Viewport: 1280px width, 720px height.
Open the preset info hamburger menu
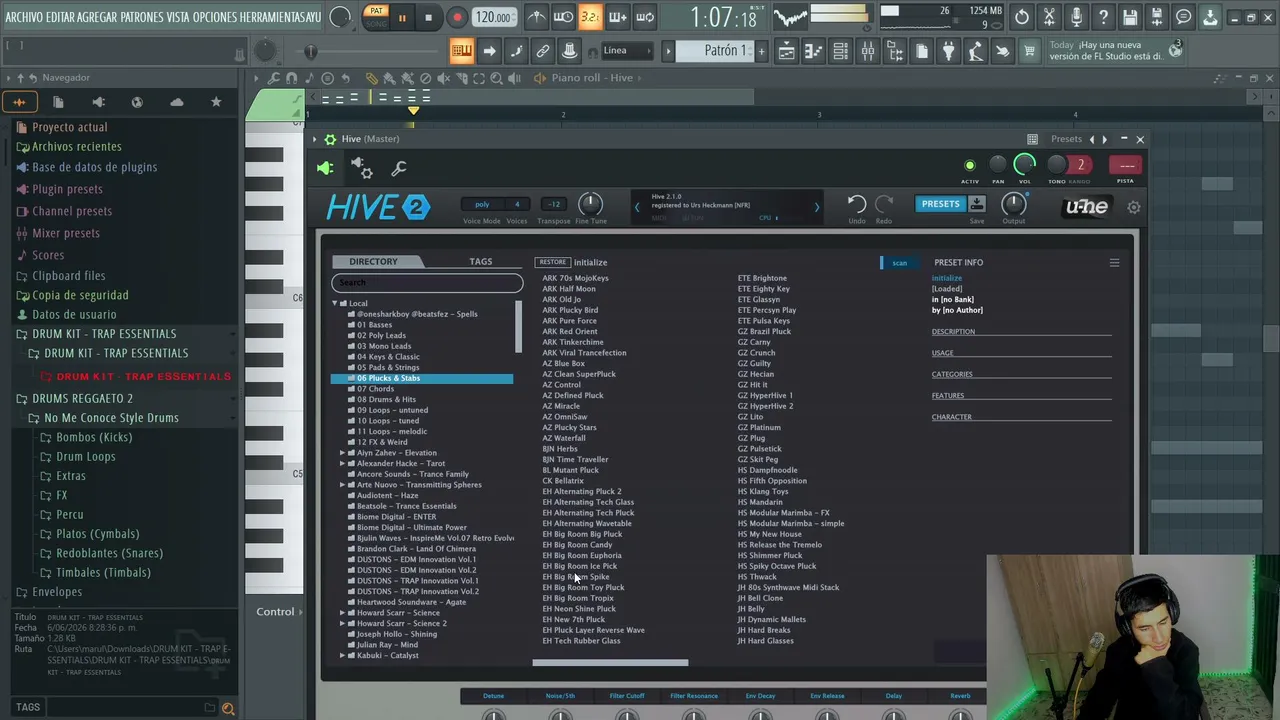(1114, 263)
